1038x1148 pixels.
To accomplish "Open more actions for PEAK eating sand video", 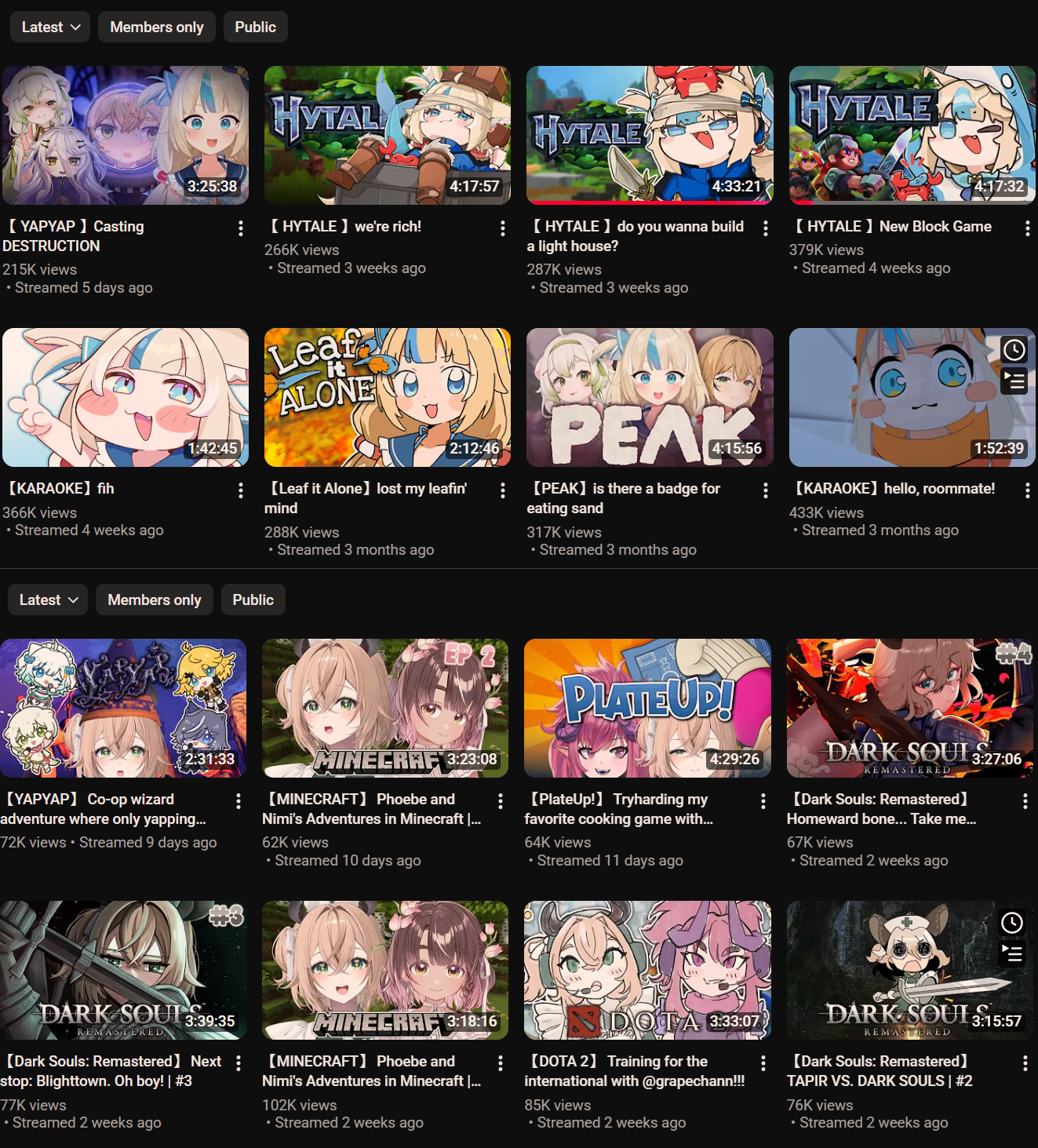I will [x=765, y=490].
